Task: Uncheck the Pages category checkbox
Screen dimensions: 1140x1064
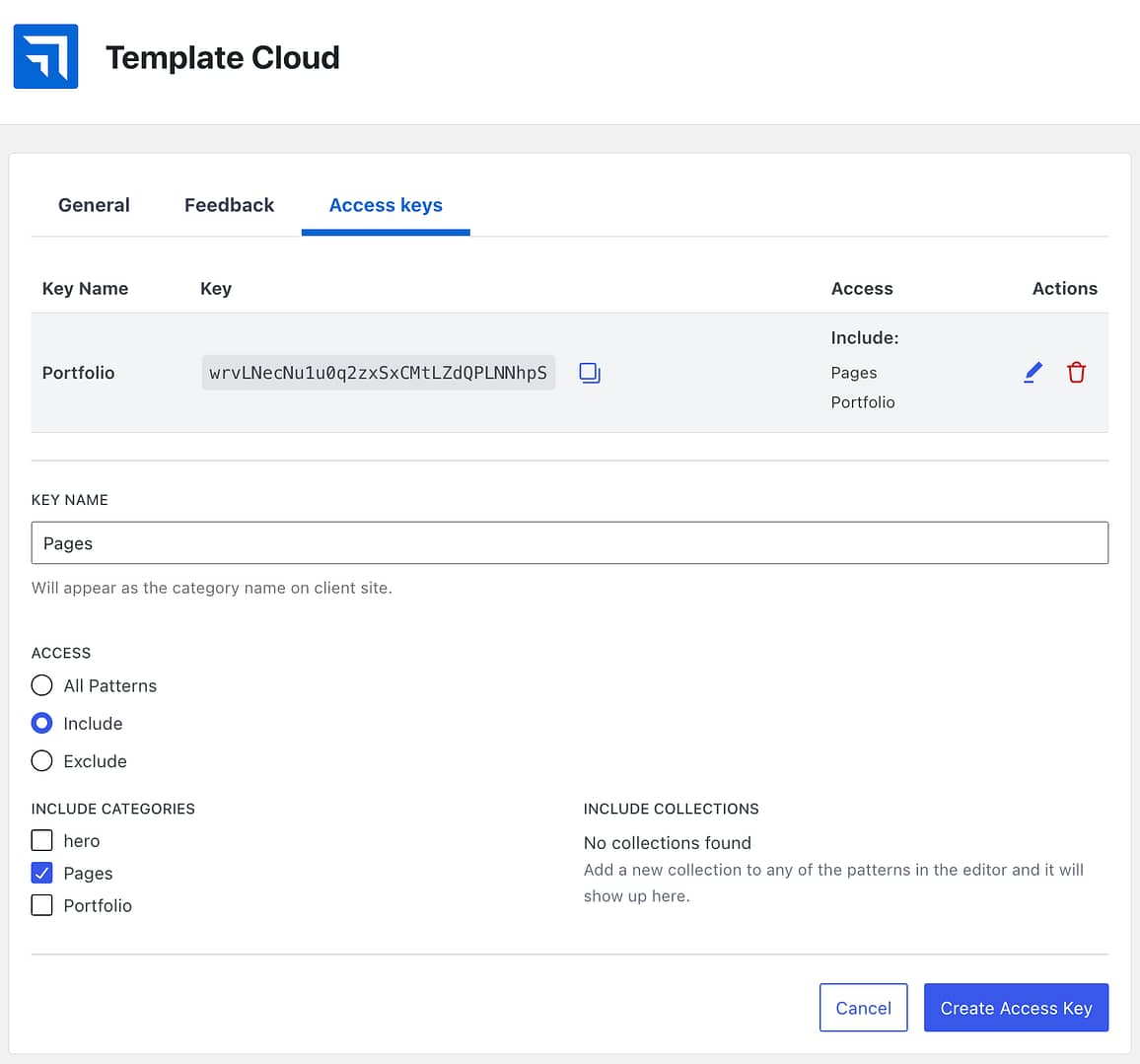Action: click(42, 873)
